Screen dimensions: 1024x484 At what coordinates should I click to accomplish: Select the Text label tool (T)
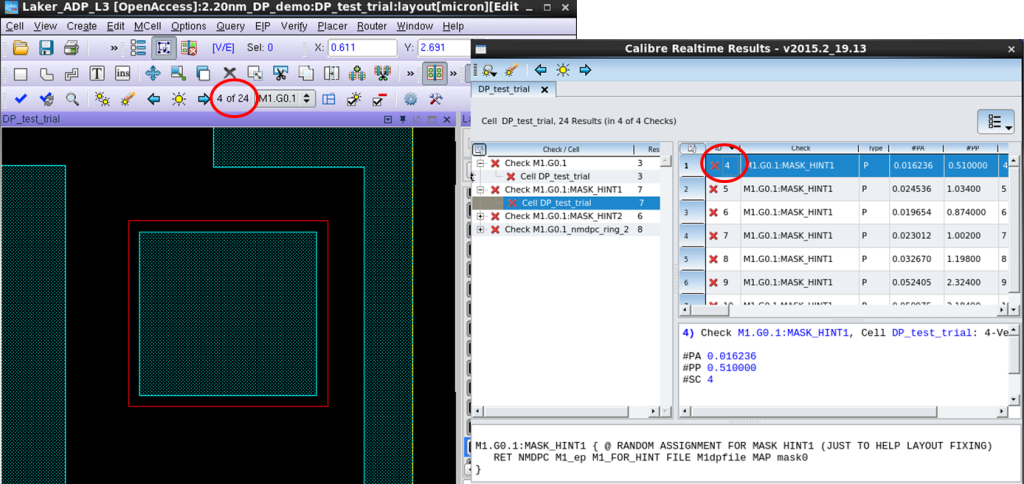[97, 73]
